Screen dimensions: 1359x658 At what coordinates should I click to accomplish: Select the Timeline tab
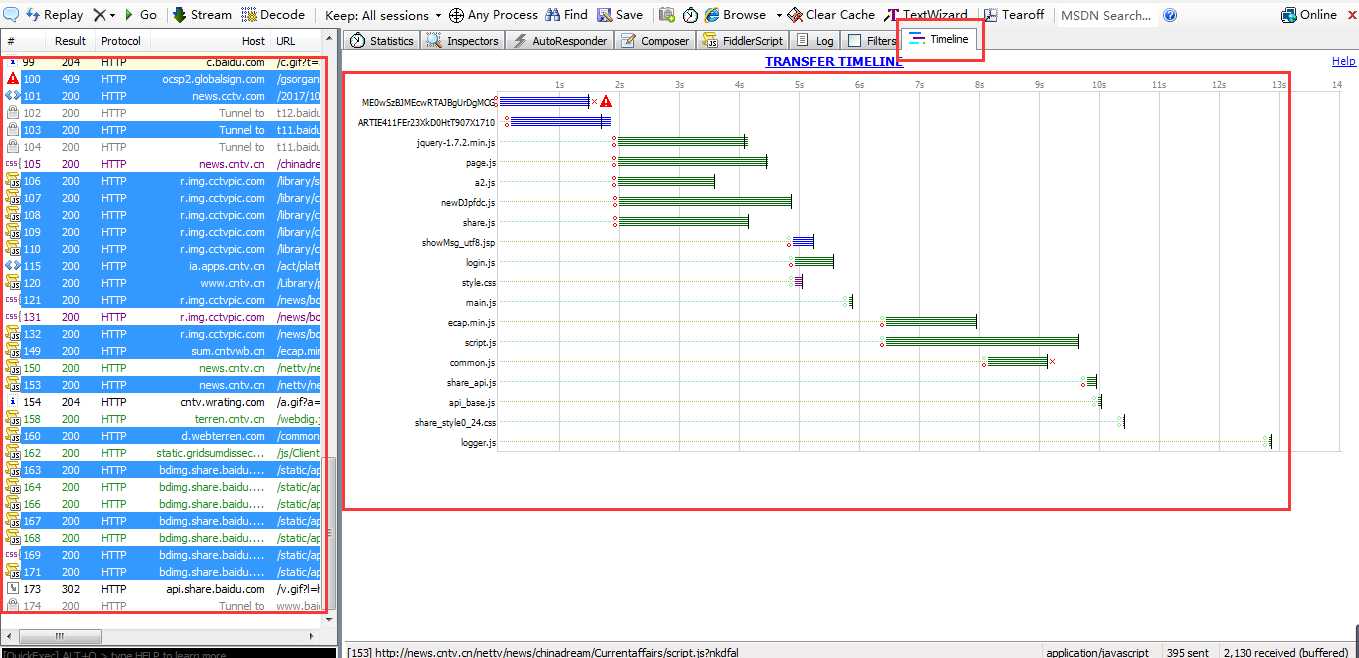point(939,39)
